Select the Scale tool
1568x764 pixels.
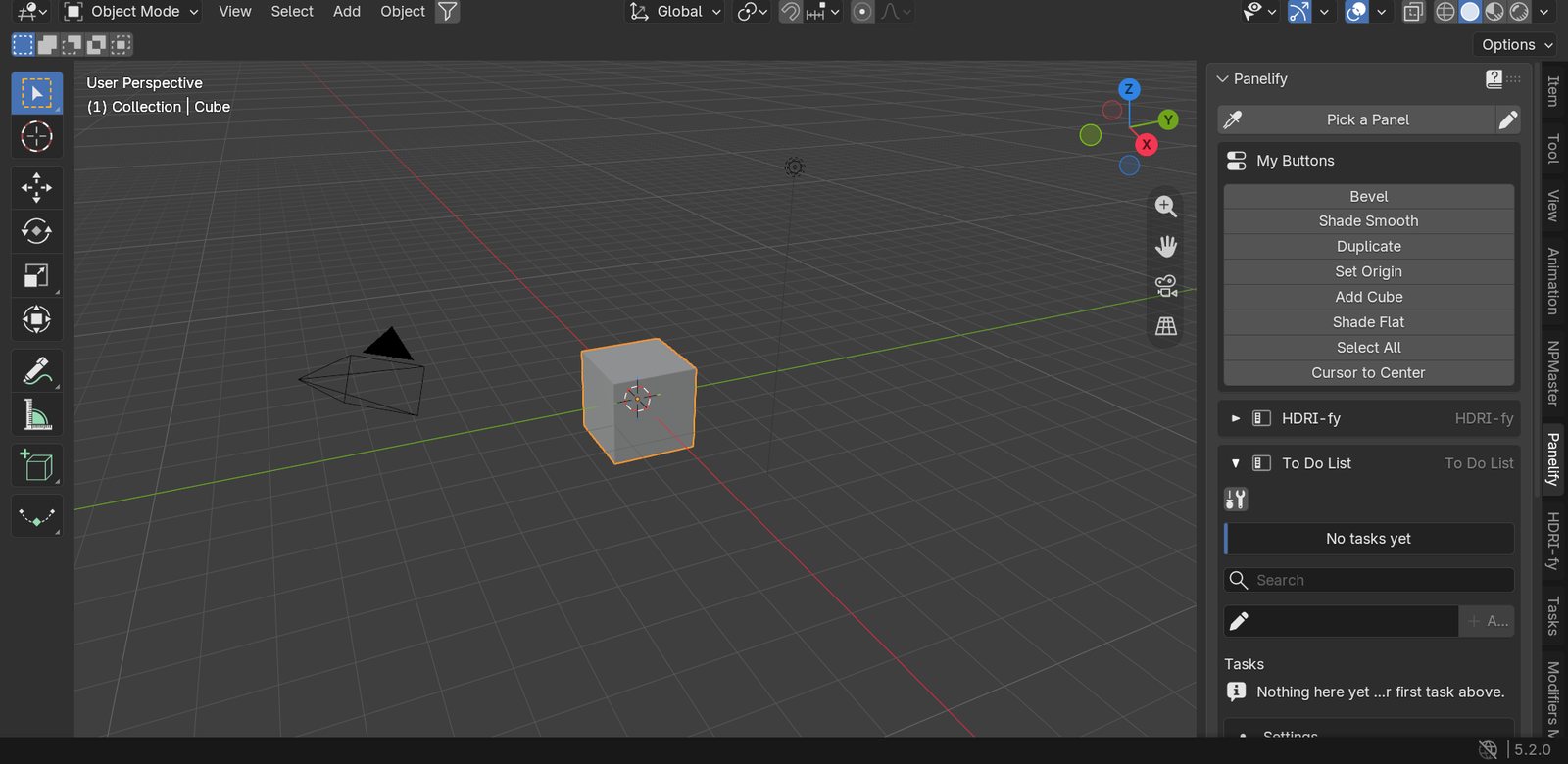37,275
